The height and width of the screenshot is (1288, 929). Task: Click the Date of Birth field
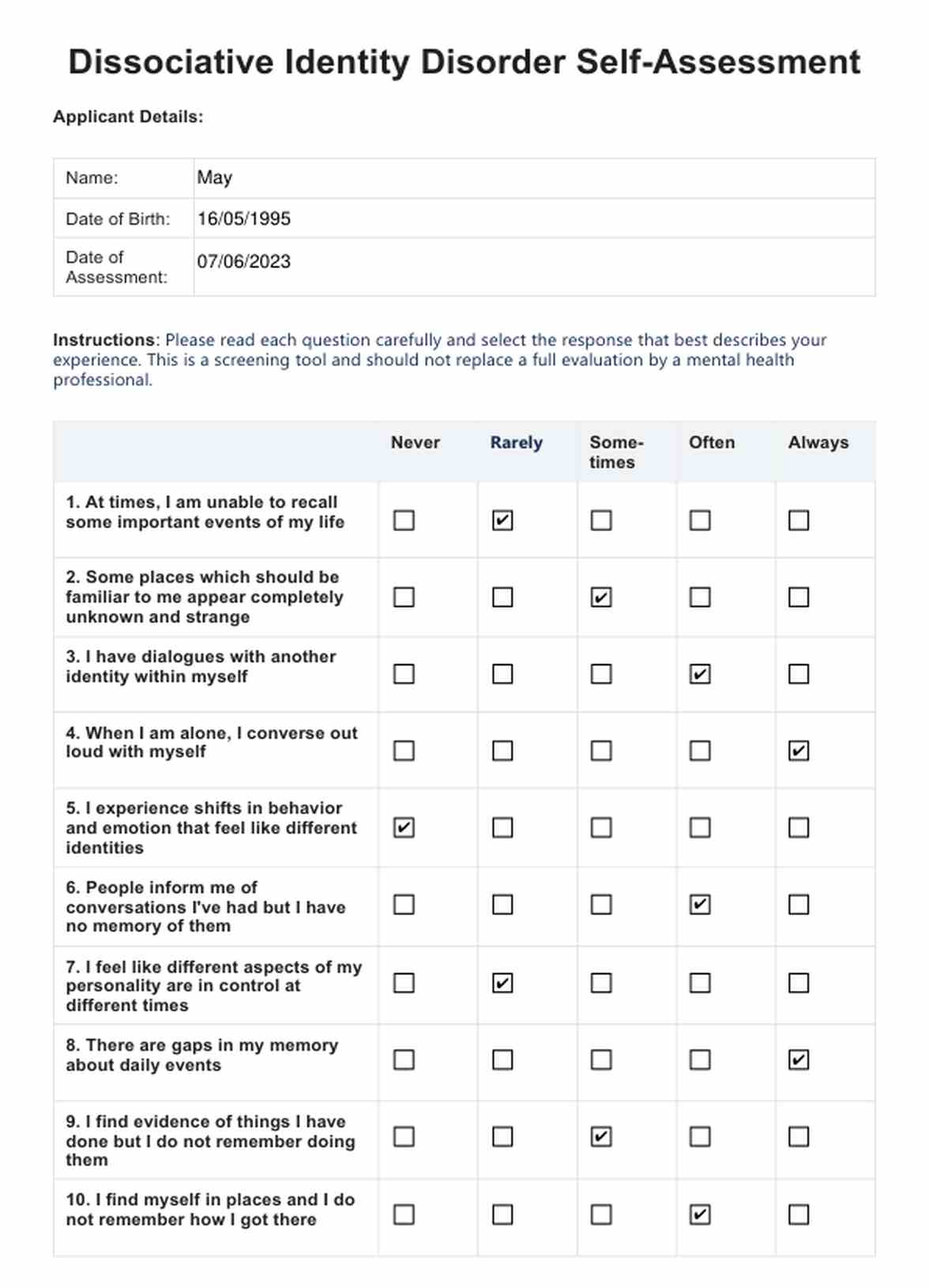(534, 219)
